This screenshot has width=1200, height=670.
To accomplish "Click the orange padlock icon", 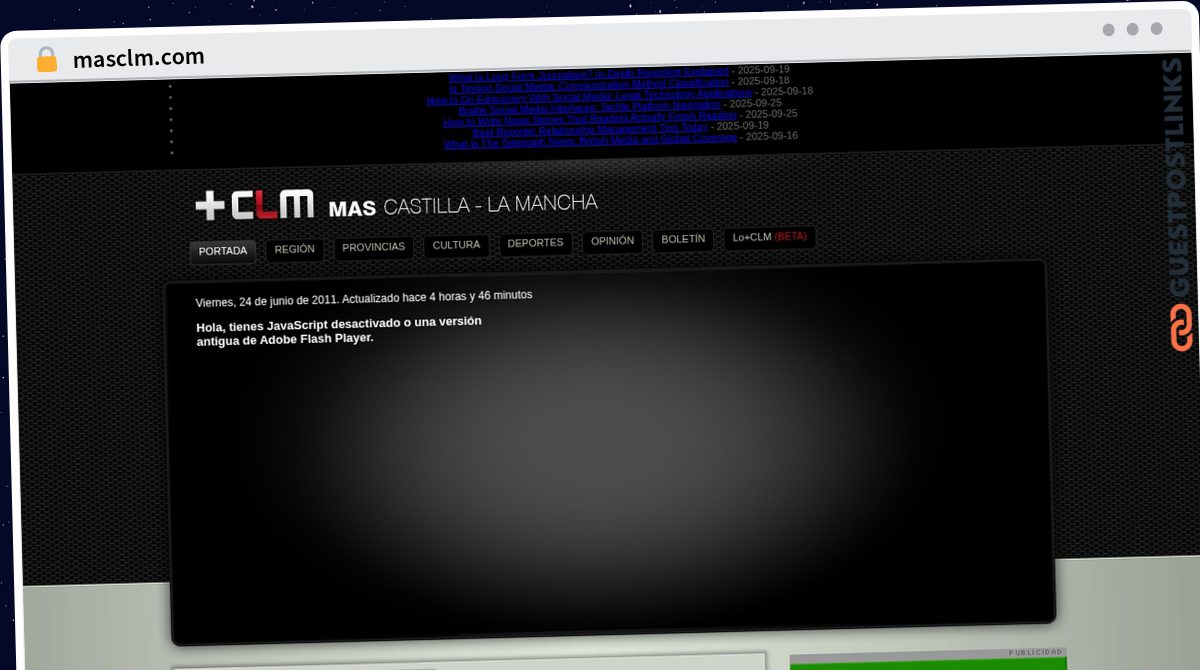I will 46,59.
